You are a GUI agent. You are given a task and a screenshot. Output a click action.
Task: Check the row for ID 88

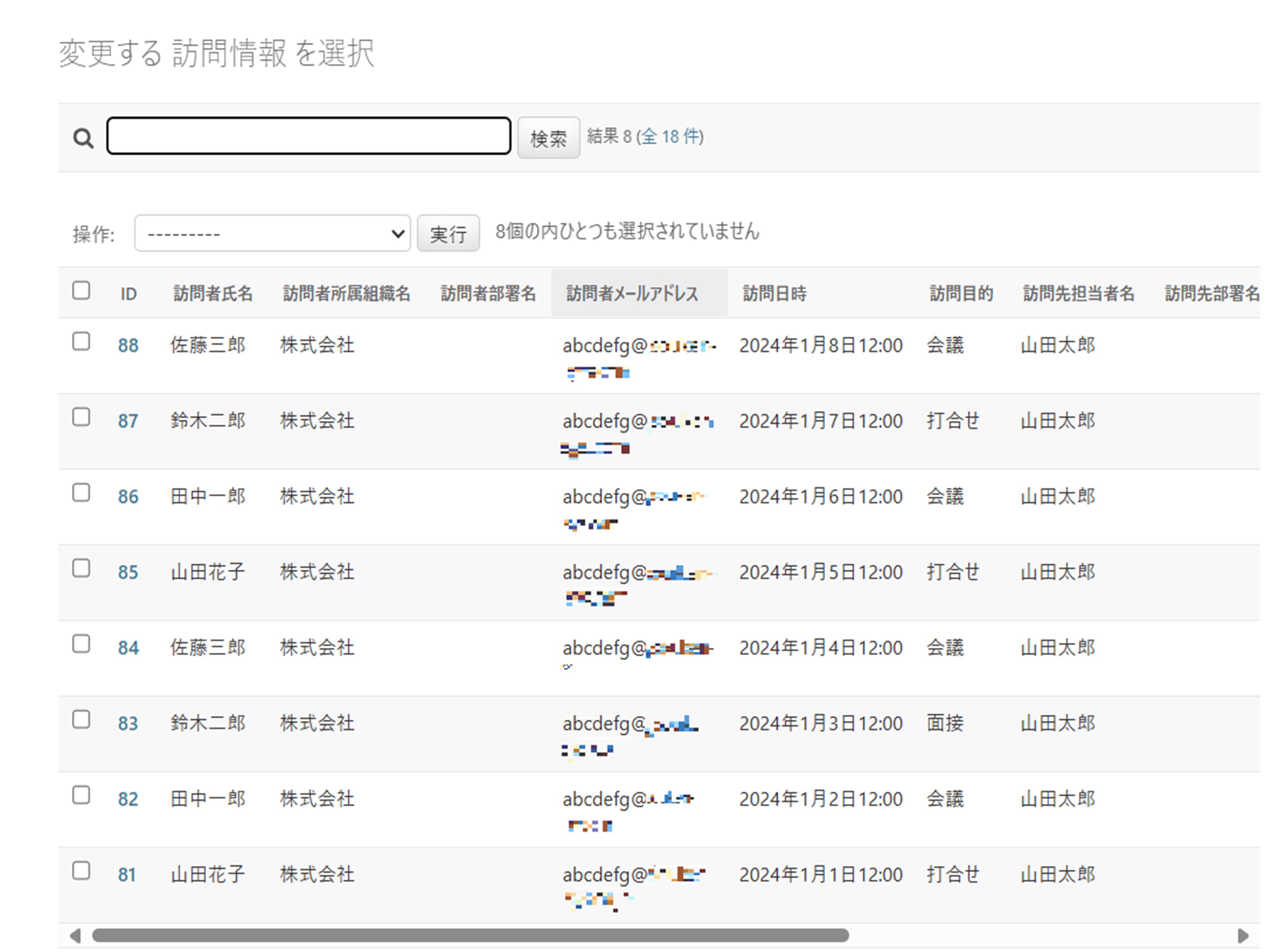[81, 341]
